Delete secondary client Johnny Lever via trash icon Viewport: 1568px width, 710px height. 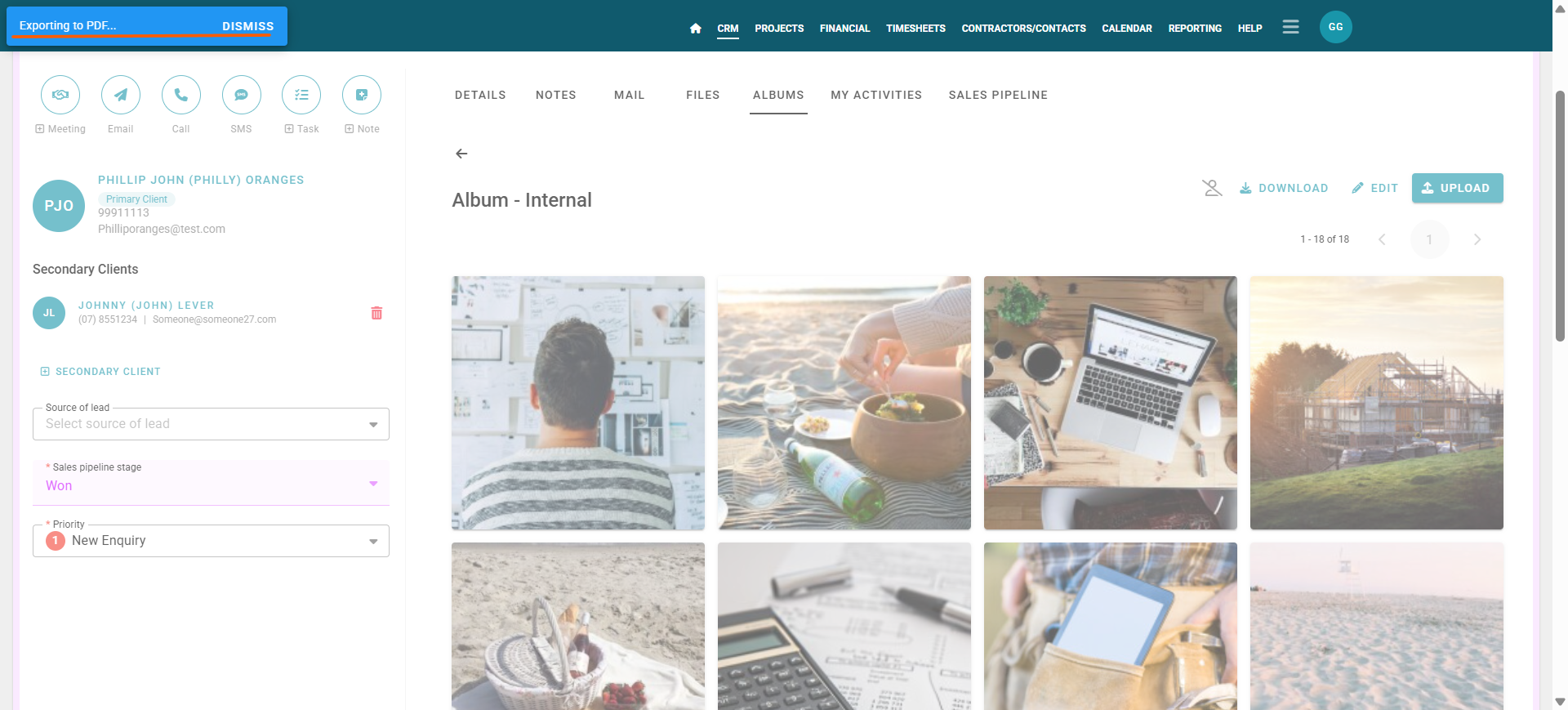[x=376, y=313]
